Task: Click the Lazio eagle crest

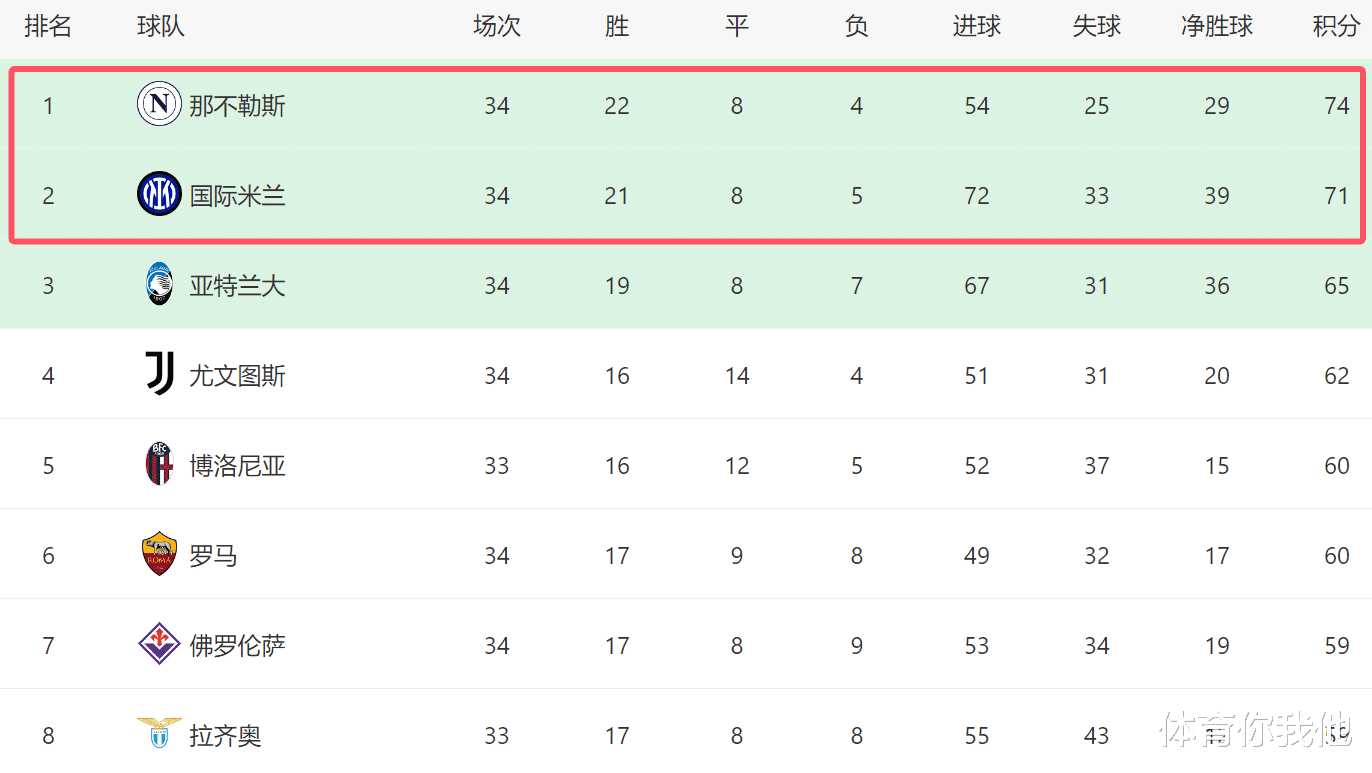Action: [159, 734]
